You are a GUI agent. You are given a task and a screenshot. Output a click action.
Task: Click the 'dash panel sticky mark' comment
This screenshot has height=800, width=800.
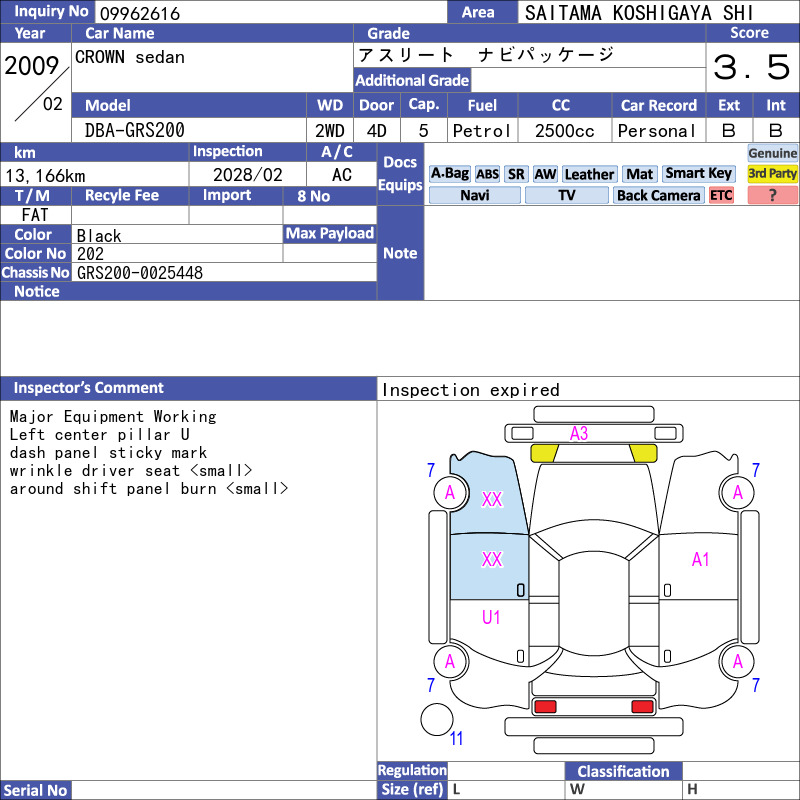pos(108,453)
